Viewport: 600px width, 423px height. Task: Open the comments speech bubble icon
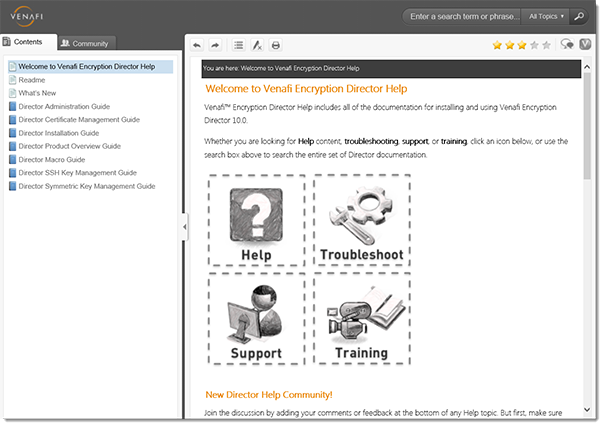click(x=567, y=45)
